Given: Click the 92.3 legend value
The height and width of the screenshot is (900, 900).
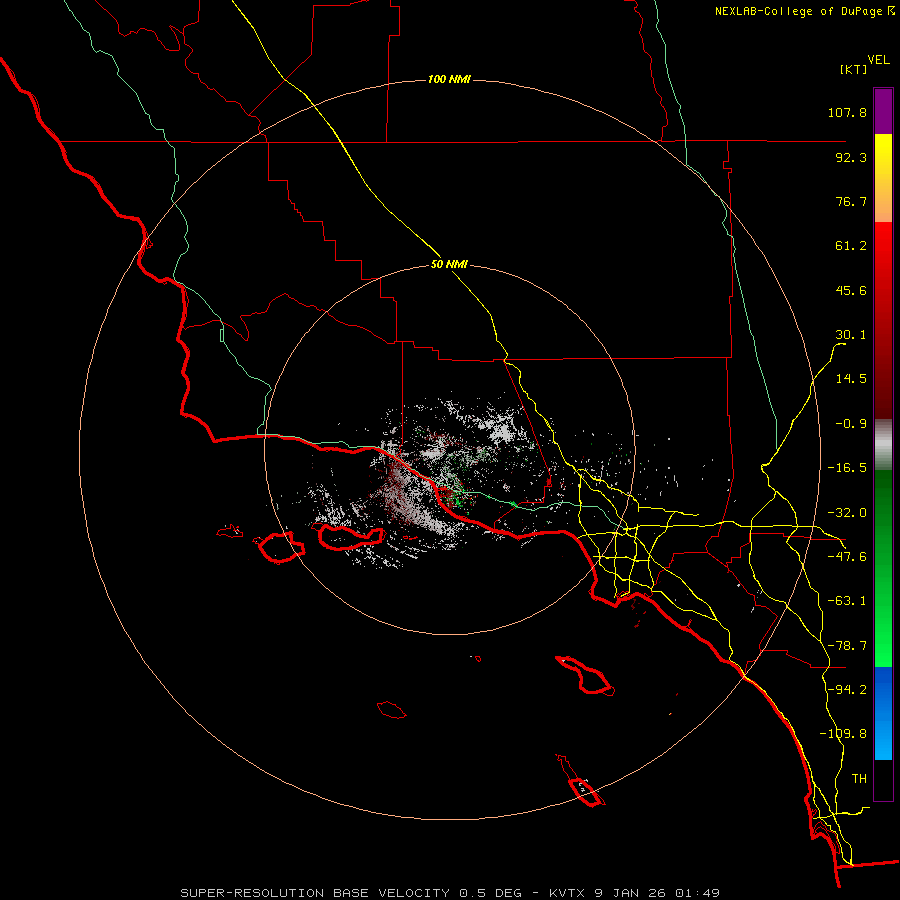Looking at the screenshot, I should (851, 157).
